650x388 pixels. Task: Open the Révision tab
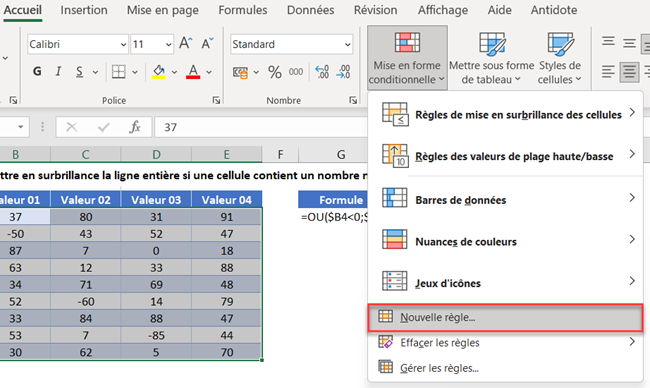[x=375, y=10]
